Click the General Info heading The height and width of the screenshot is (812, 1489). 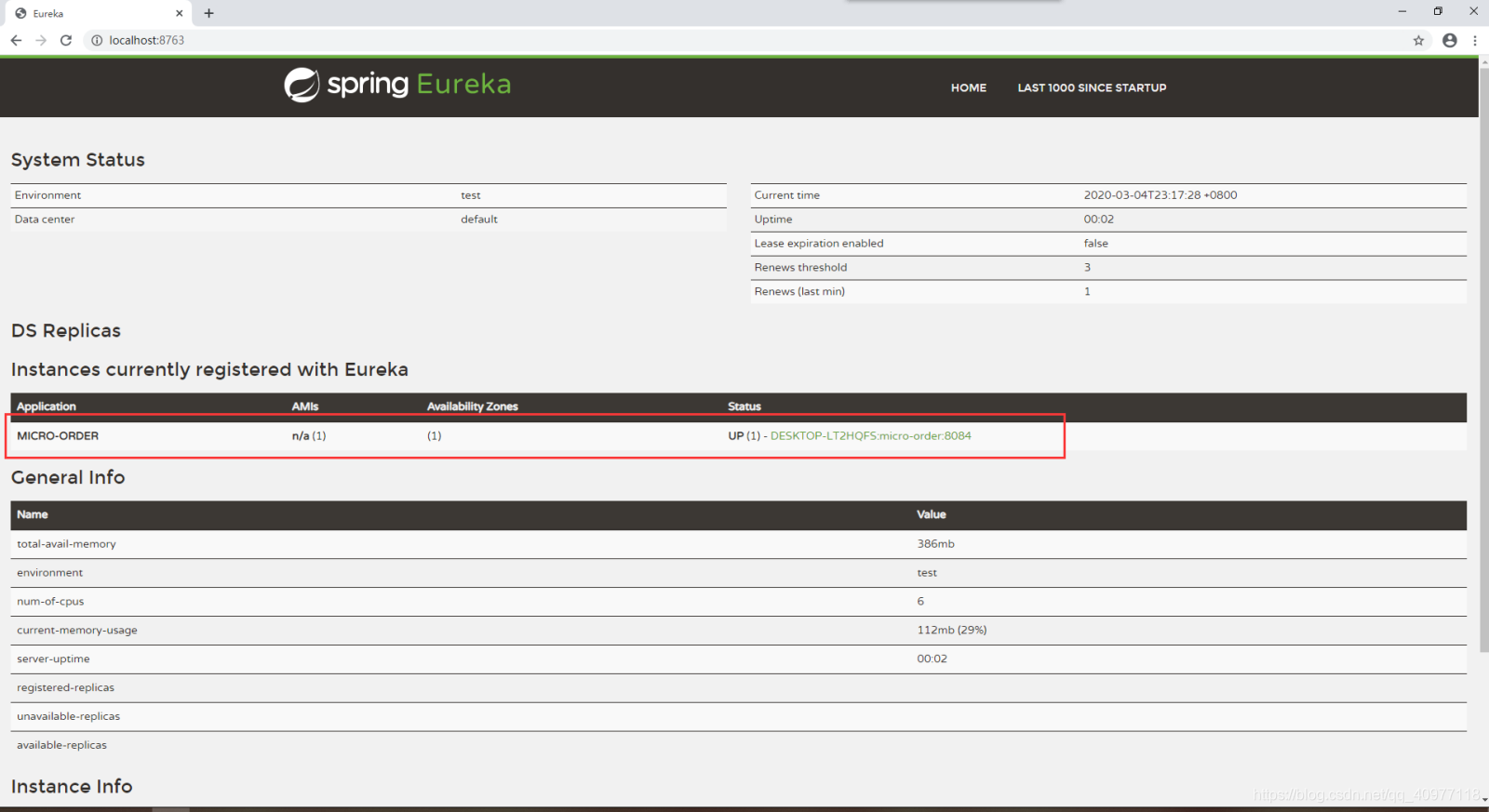click(68, 478)
